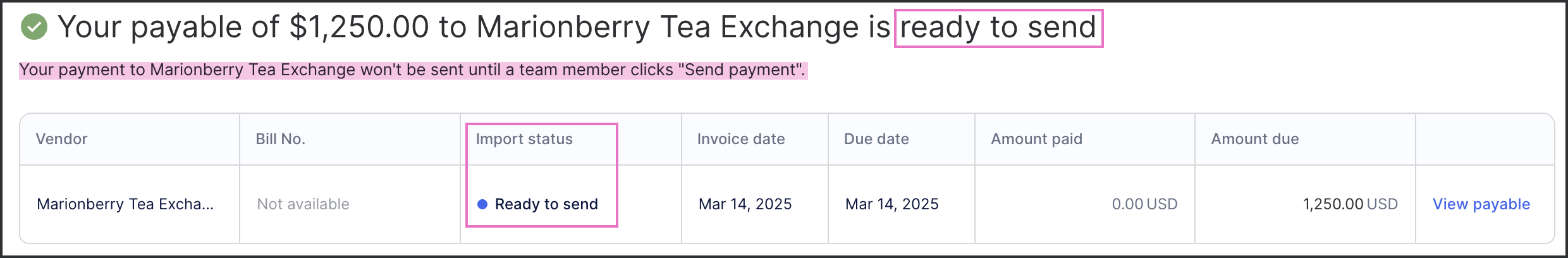The height and width of the screenshot is (258, 1568).
Task: Click the Import status column header
Action: click(524, 139)
